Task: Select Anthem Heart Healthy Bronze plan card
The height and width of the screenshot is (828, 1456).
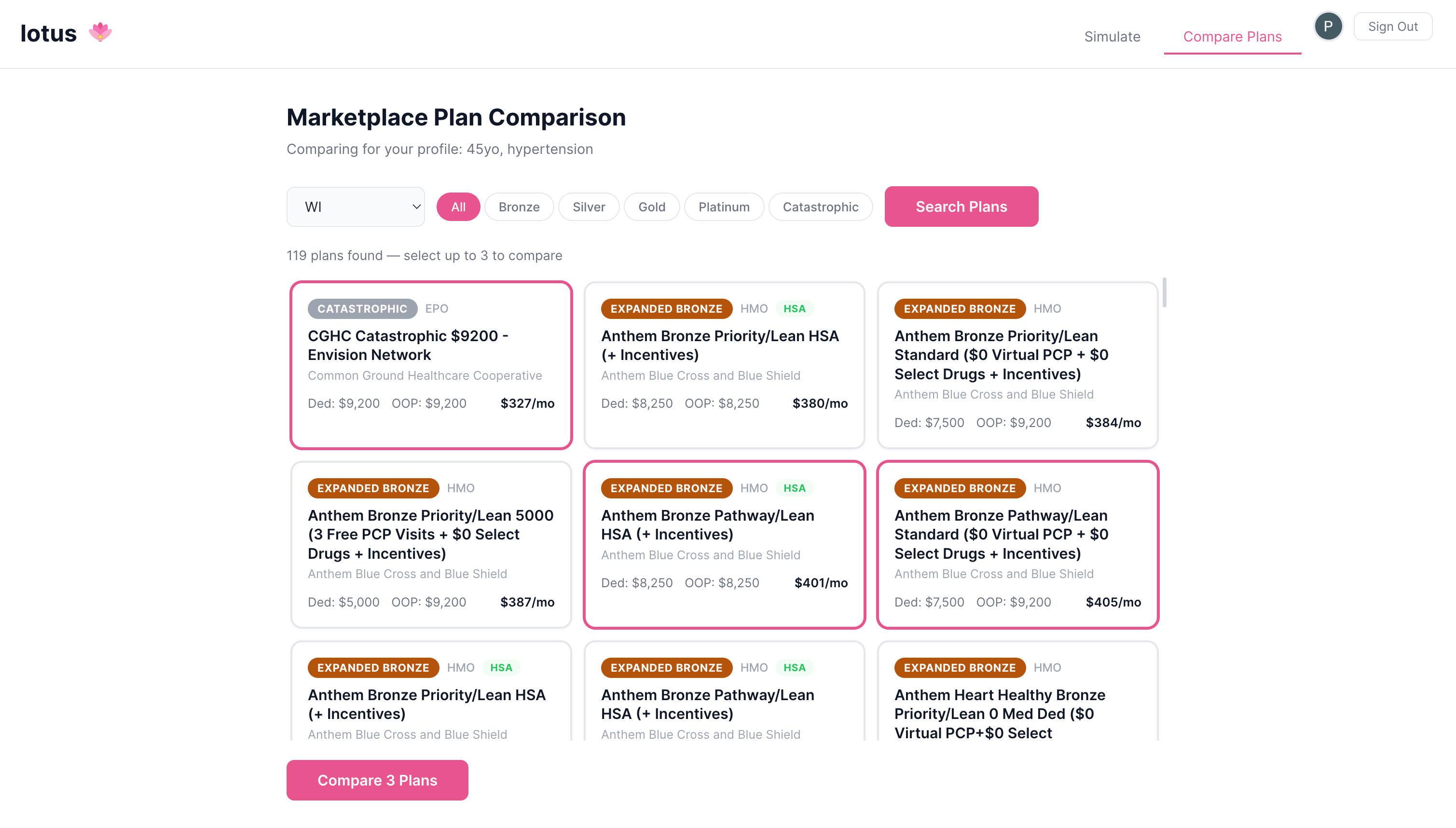Action: tap(1017, 691)
